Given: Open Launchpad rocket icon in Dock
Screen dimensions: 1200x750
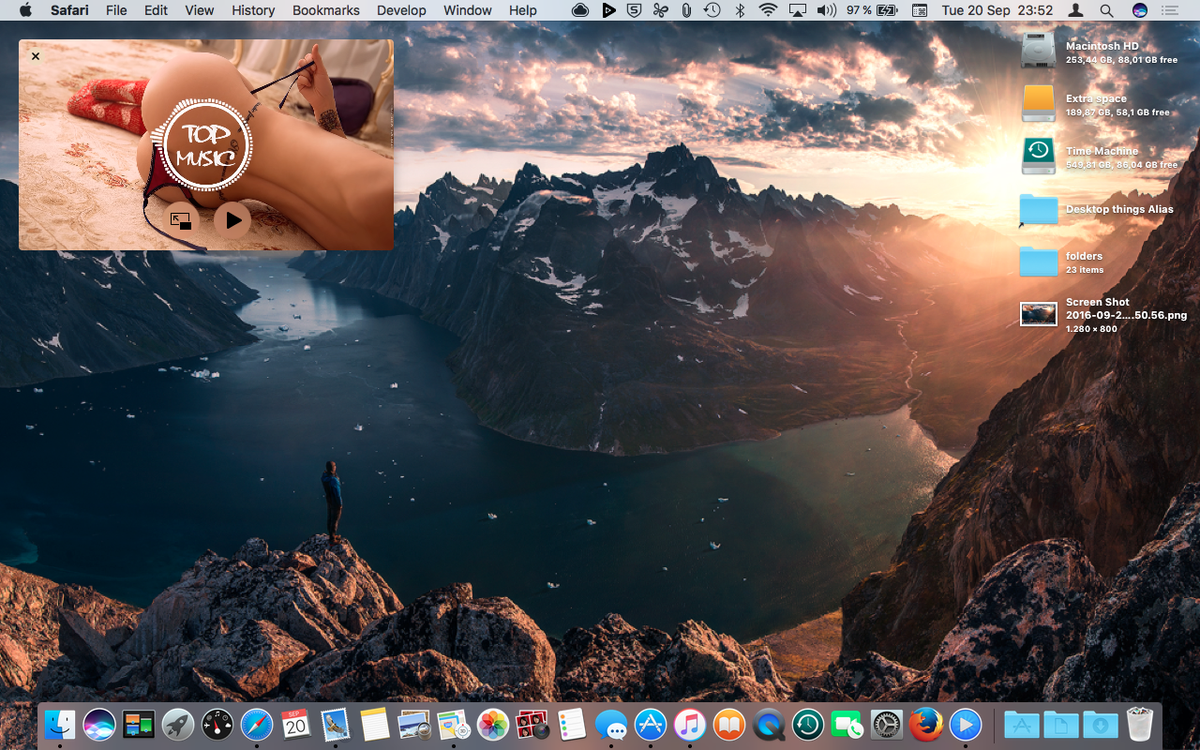Looking at the screenshot, I should 178,724.
